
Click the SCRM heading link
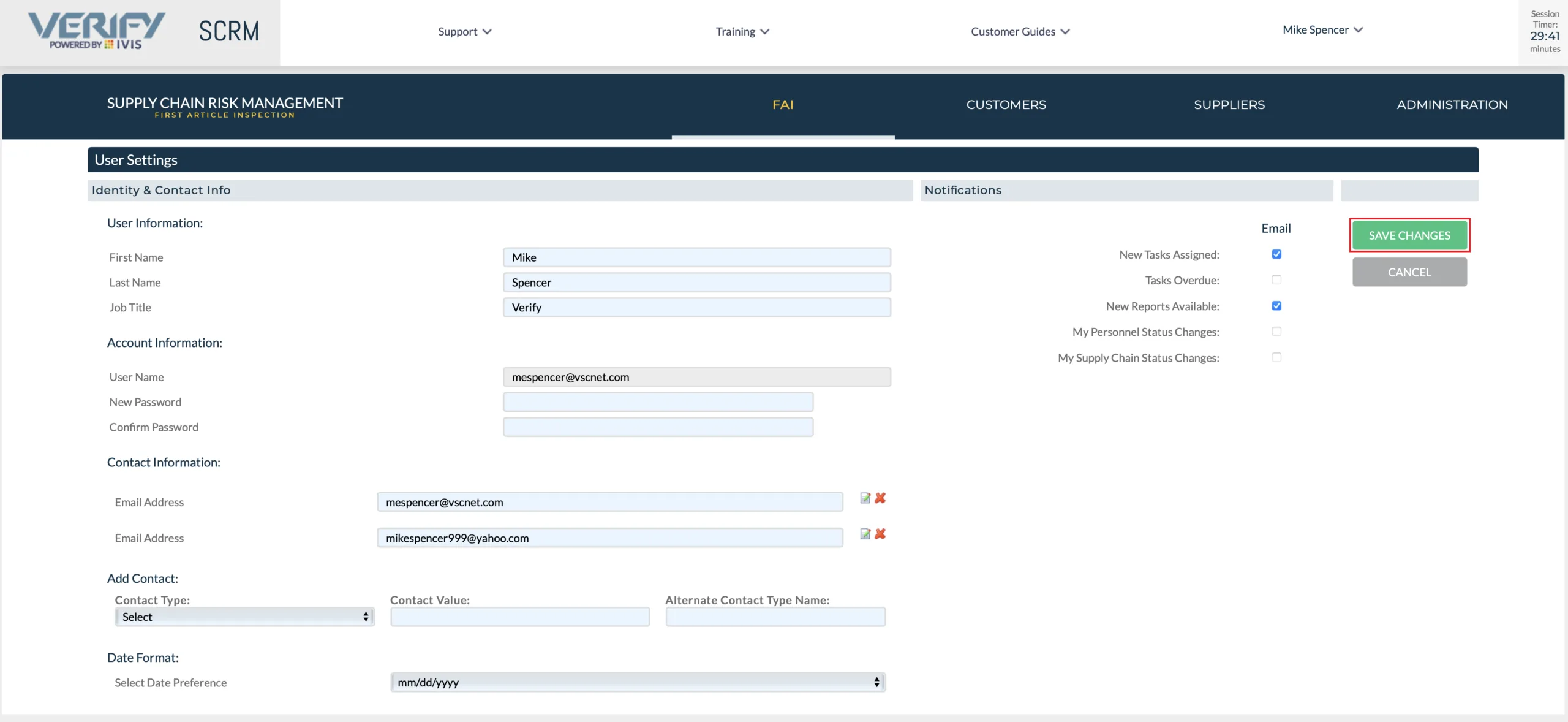pos(229,31)
